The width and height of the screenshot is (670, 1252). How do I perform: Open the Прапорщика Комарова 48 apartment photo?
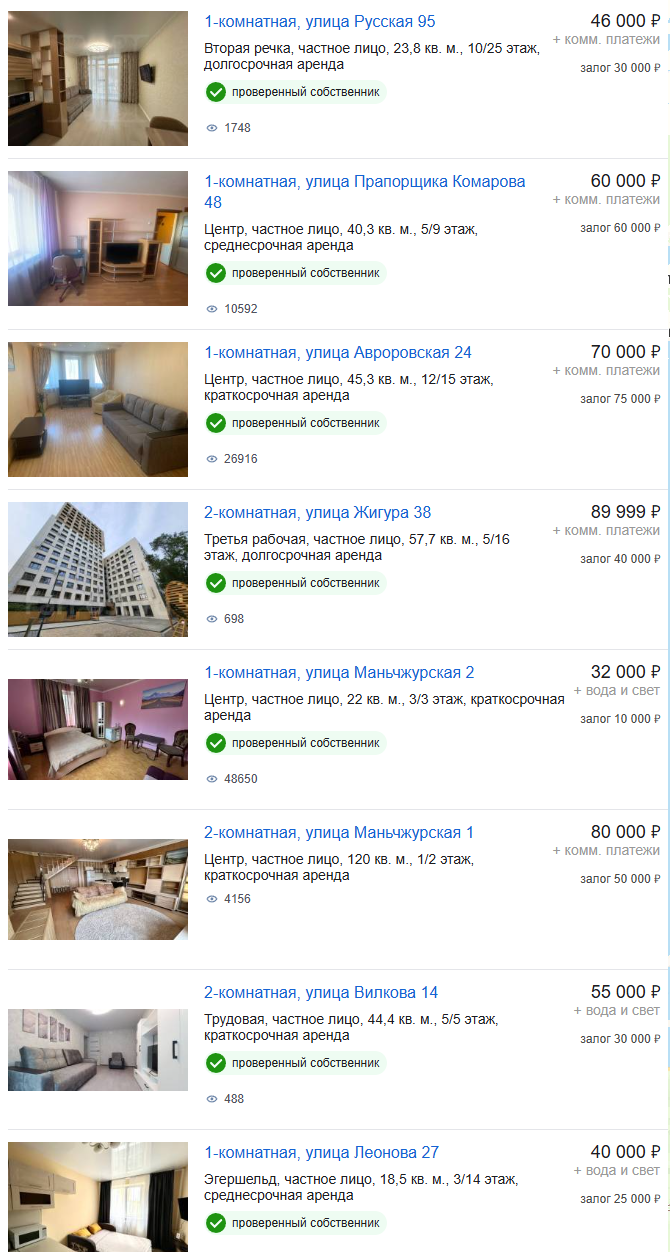tap(98, 238)
